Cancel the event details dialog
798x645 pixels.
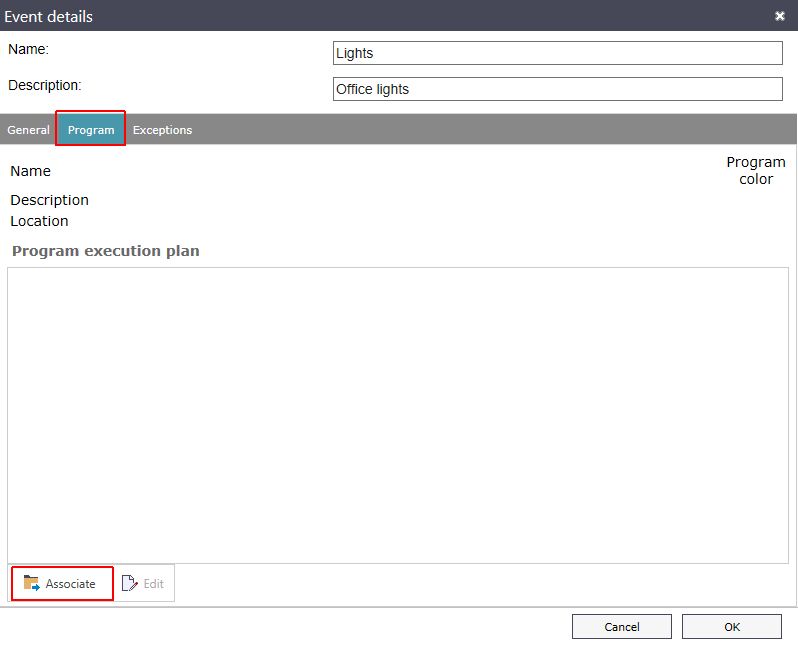(x=621, y=627)
